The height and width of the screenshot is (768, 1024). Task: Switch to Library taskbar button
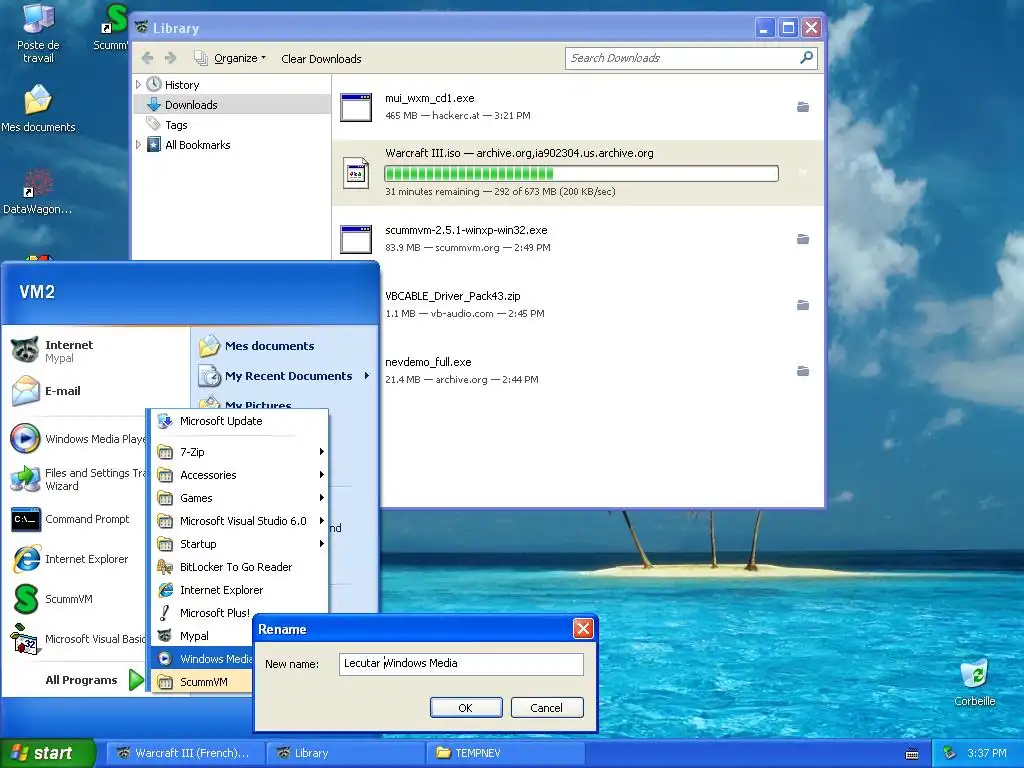[x=345, y=753]
